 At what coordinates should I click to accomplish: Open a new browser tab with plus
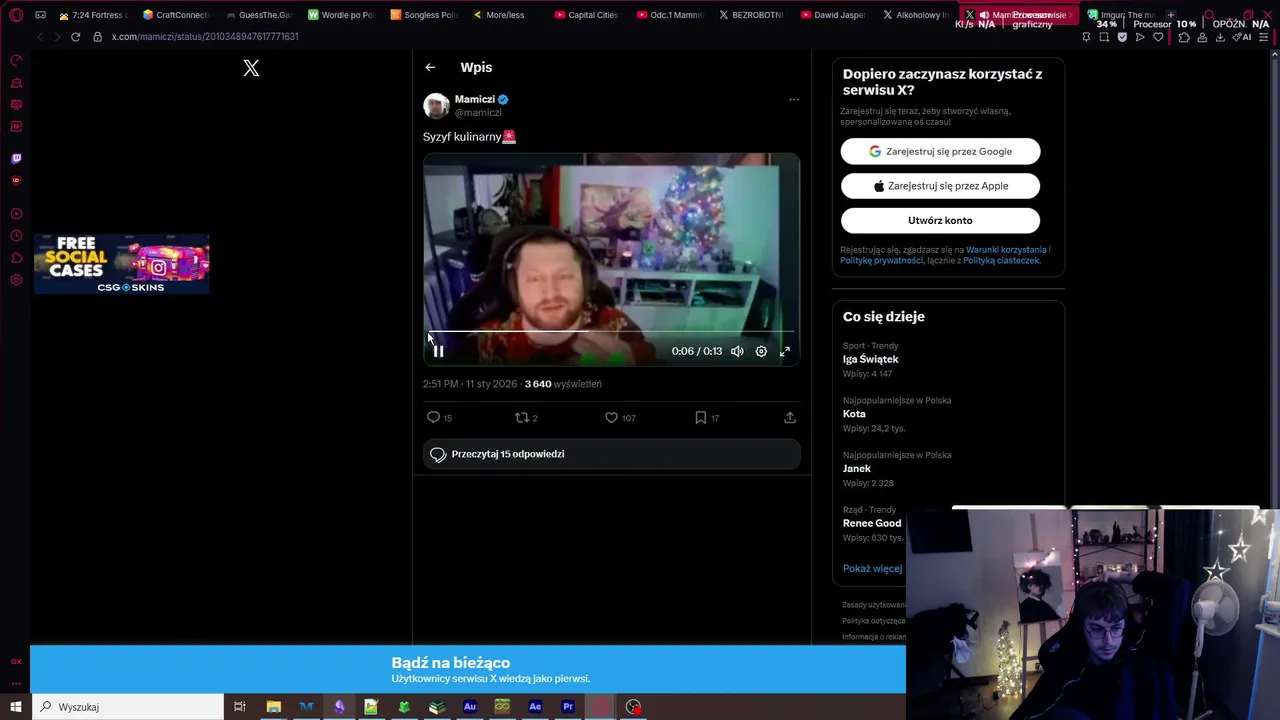point(1171,15)
